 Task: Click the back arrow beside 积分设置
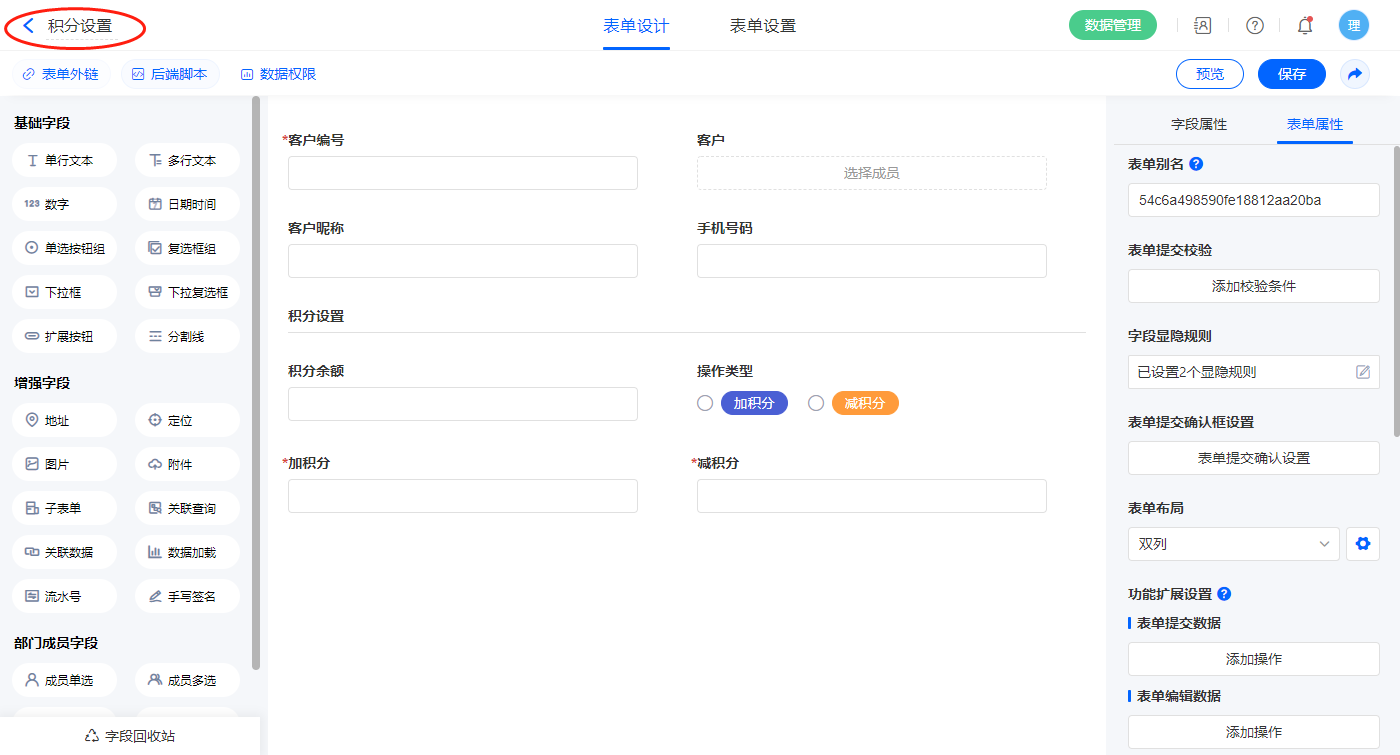point(29,26)
